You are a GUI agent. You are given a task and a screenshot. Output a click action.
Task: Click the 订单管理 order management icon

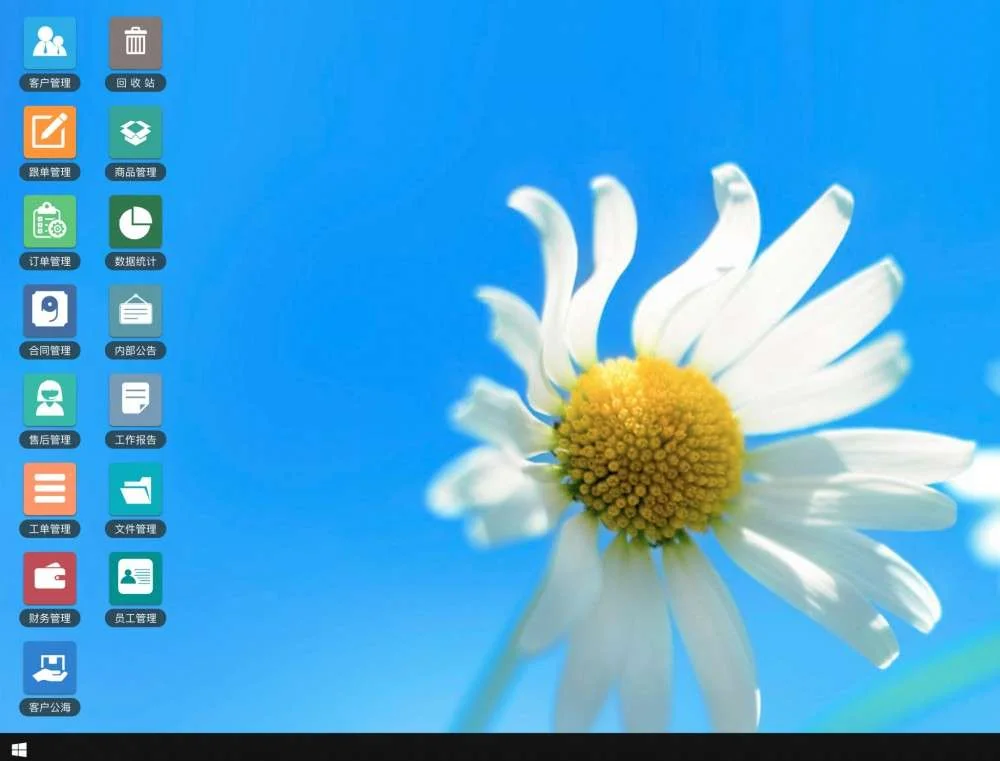[x=49, y=221]
